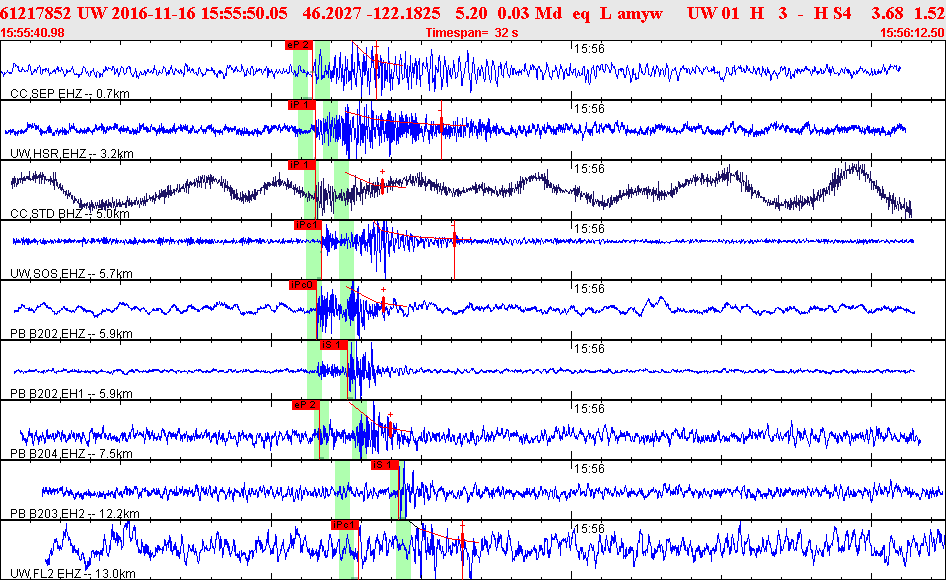This screenshot has height=580, width=946.
Task: Click the red coda end marker on UW.SOS trace
Action: tap(454, 240)
